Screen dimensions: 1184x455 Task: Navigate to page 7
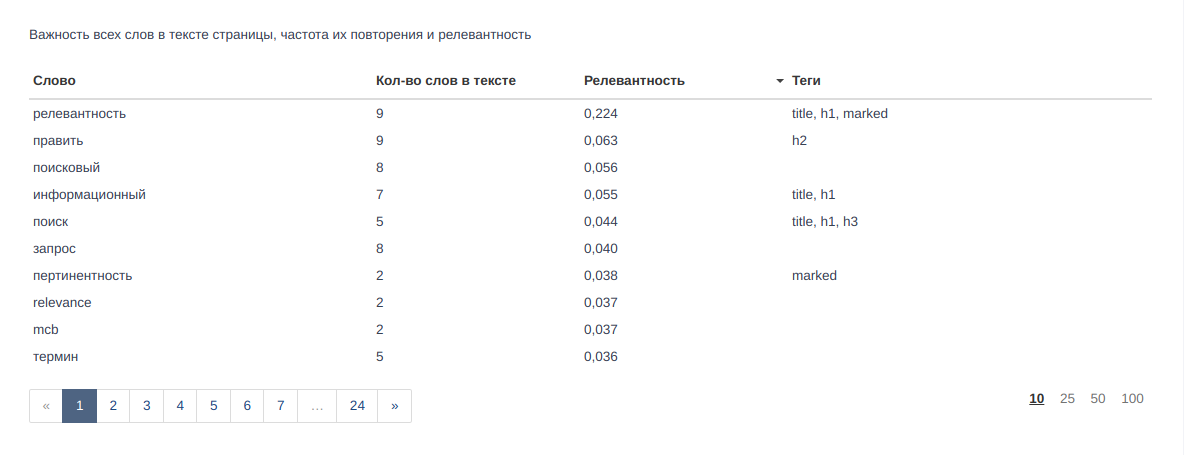(281, 406)
